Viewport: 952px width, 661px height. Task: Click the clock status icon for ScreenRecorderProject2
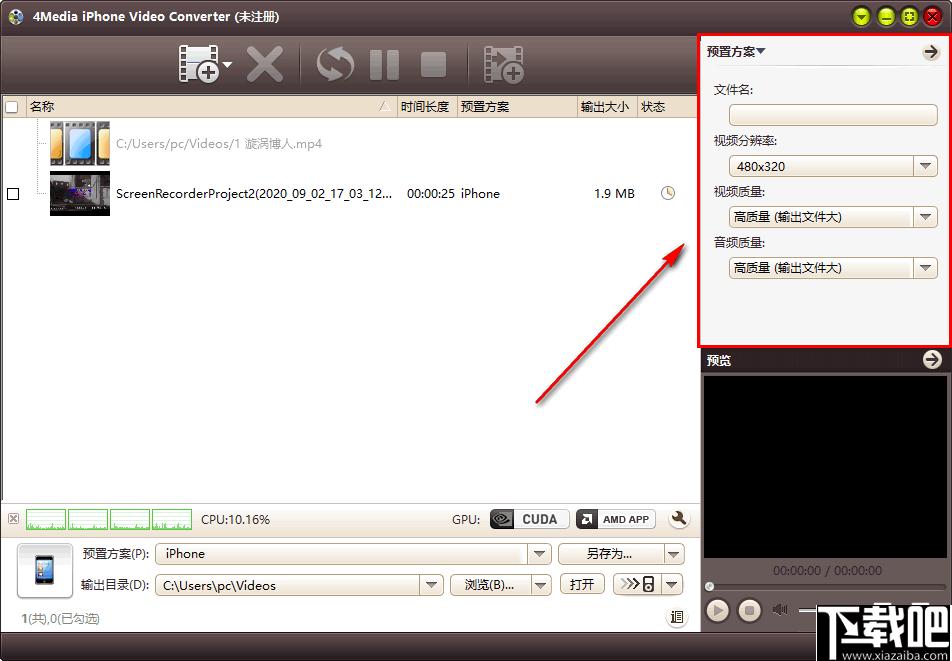(667, 194)
